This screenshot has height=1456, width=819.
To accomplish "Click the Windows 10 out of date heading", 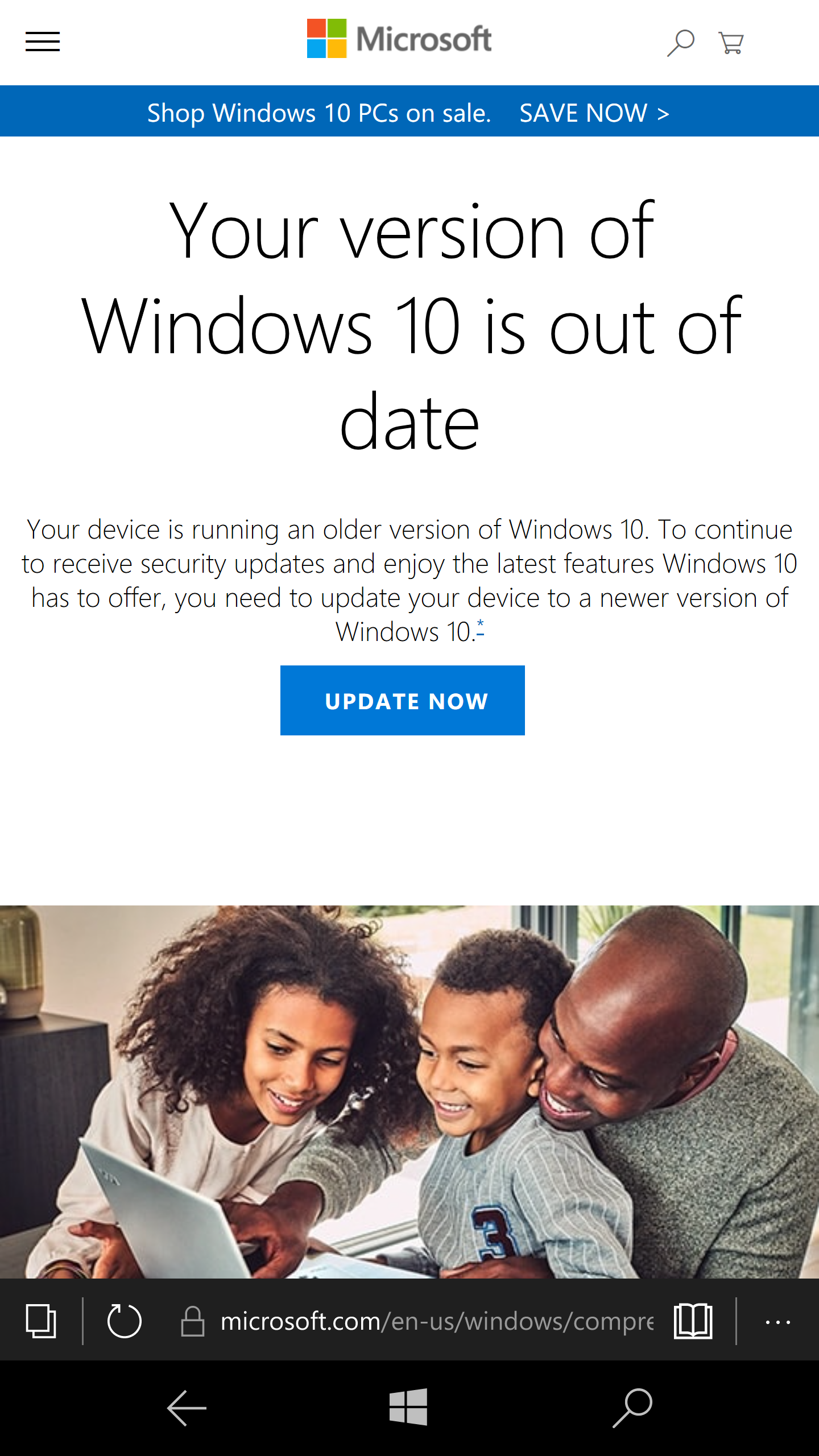I will (411, 325).
